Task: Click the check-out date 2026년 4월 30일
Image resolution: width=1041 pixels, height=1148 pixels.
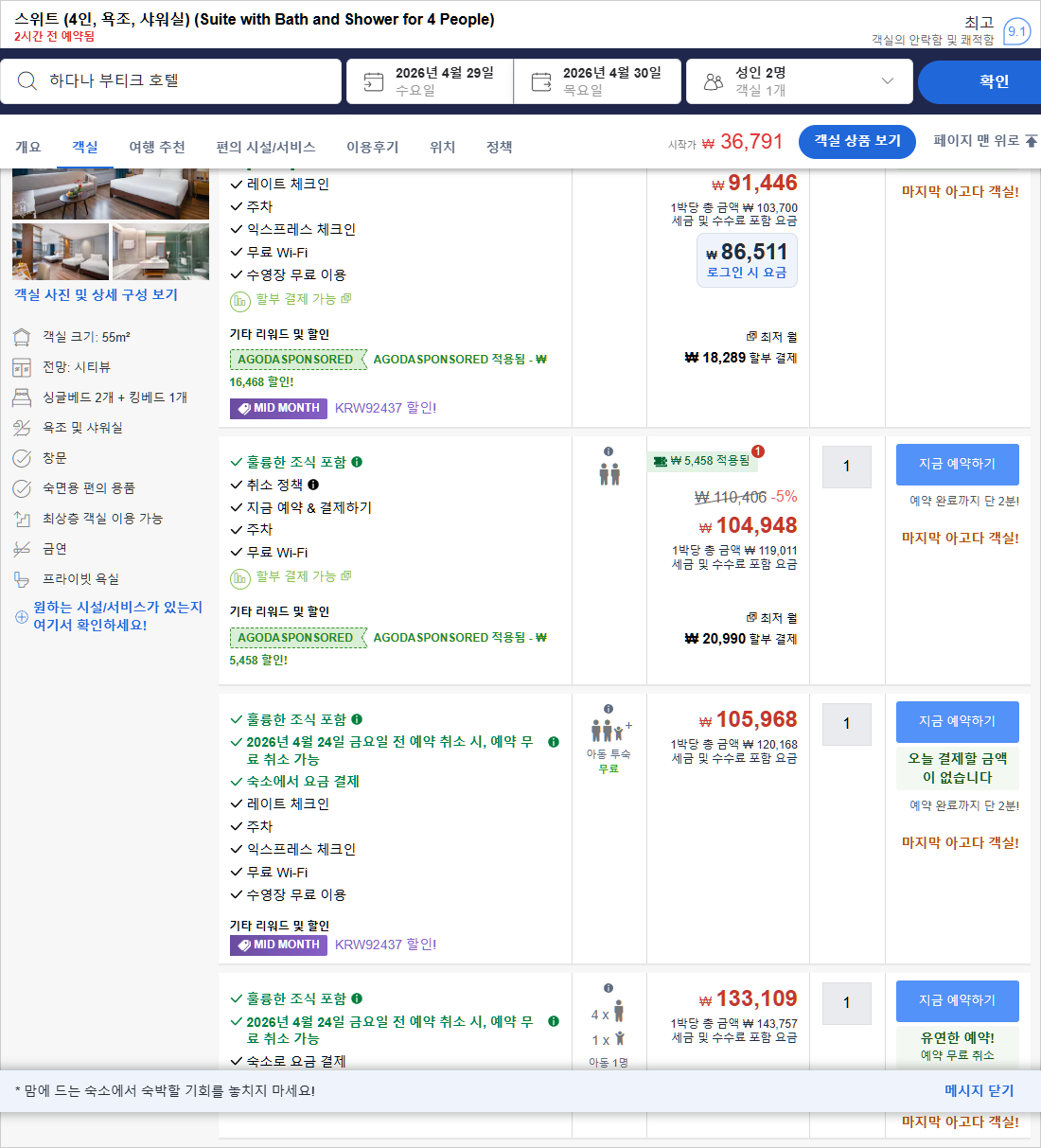Action: [x=597, y=81]
